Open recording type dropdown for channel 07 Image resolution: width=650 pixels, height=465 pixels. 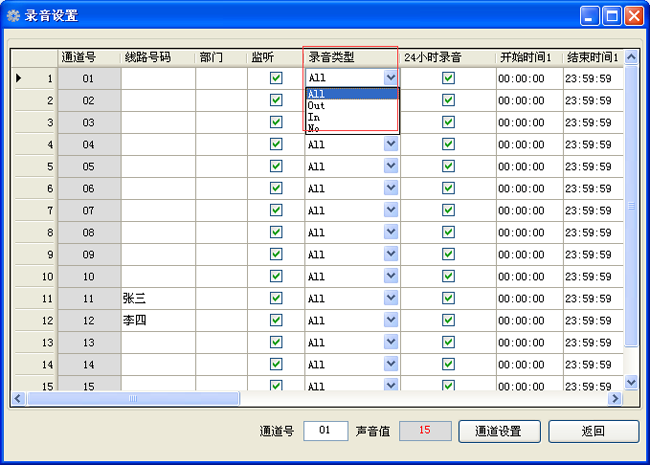pyautogui.click(x=390, y=210)
